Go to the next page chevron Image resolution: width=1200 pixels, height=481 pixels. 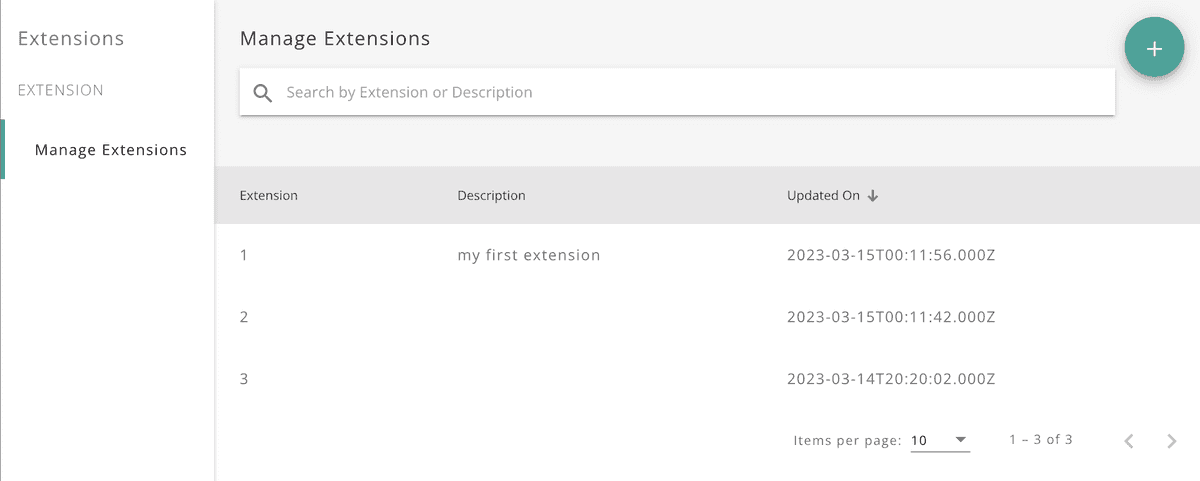coord(1172,441)
